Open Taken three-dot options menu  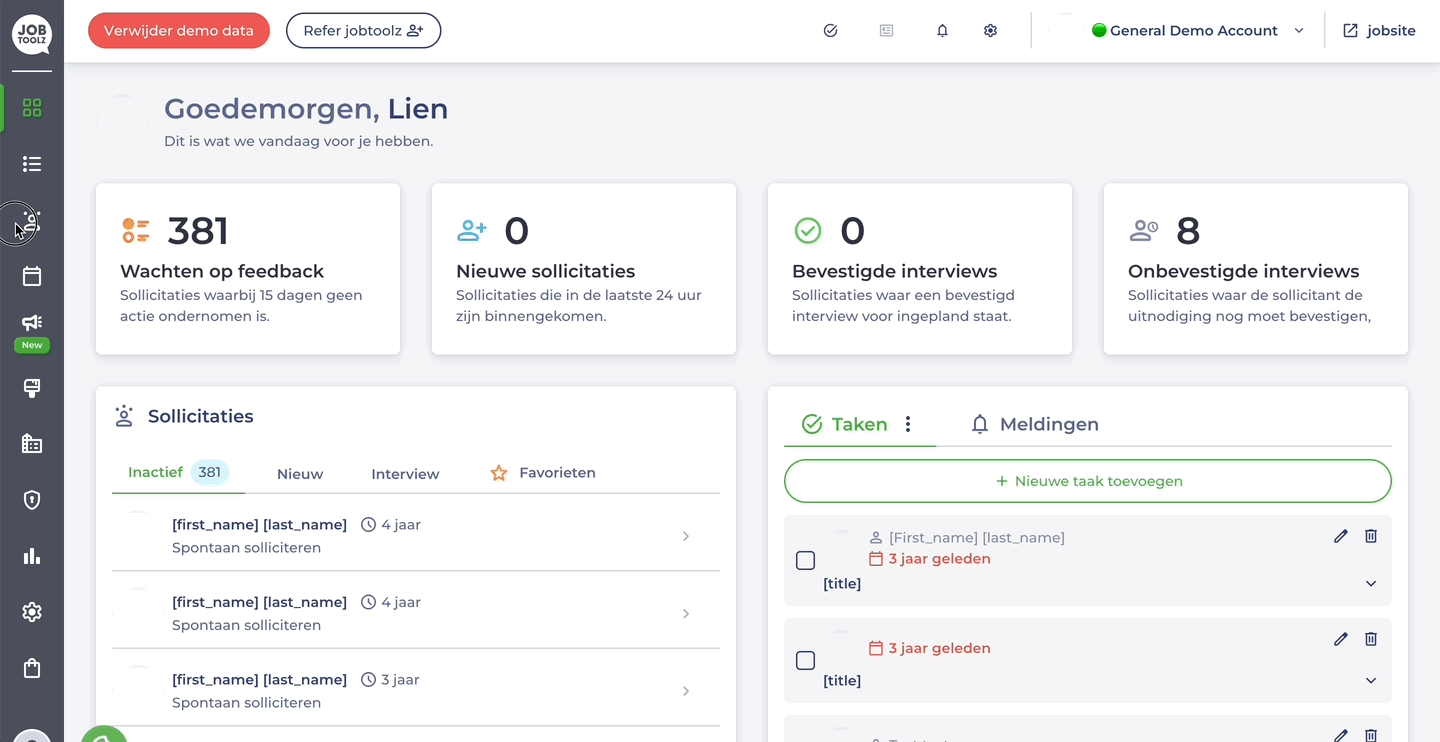click(x=908, y=424)
